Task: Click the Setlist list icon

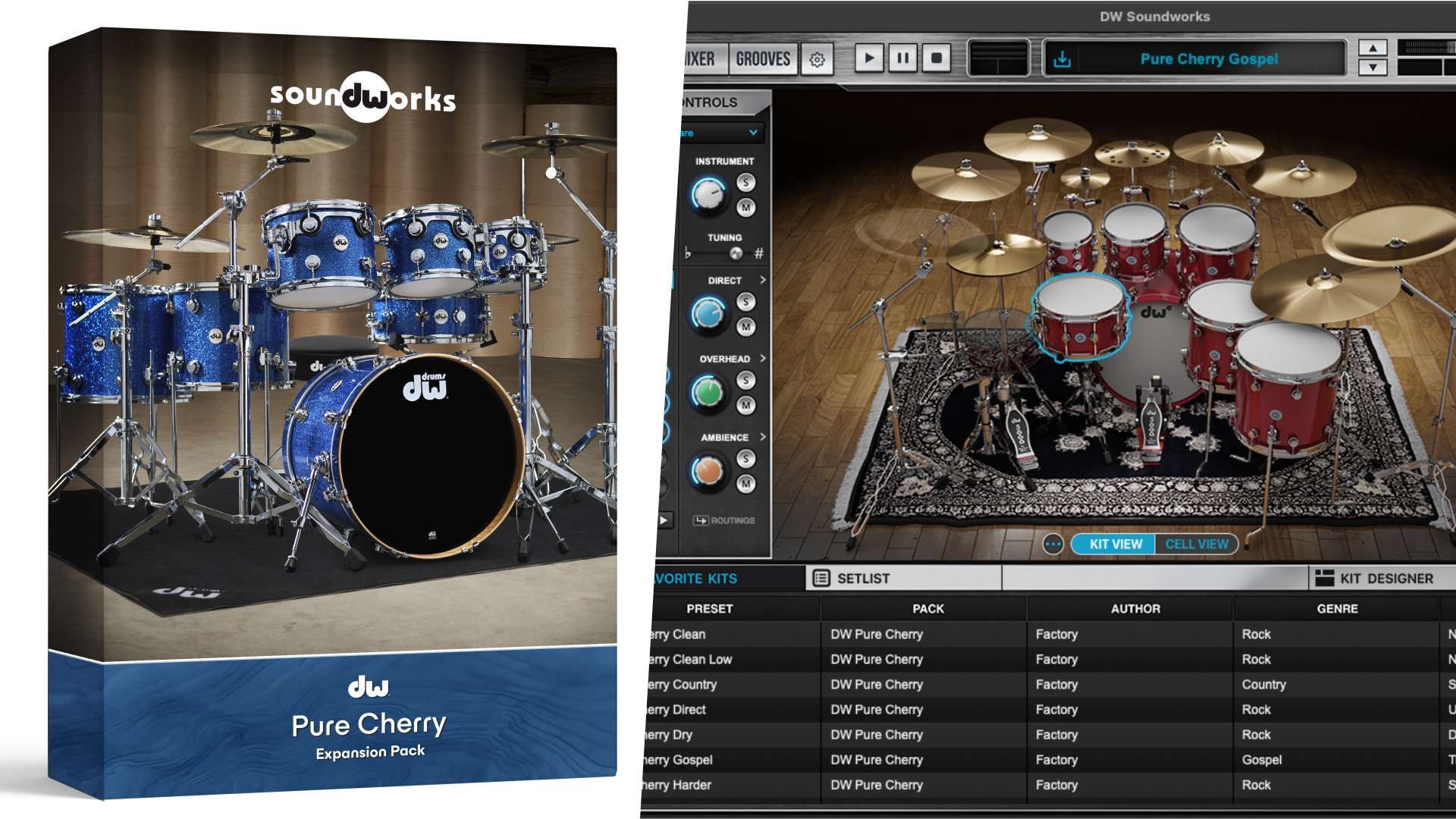Action: tap(821, 579)
